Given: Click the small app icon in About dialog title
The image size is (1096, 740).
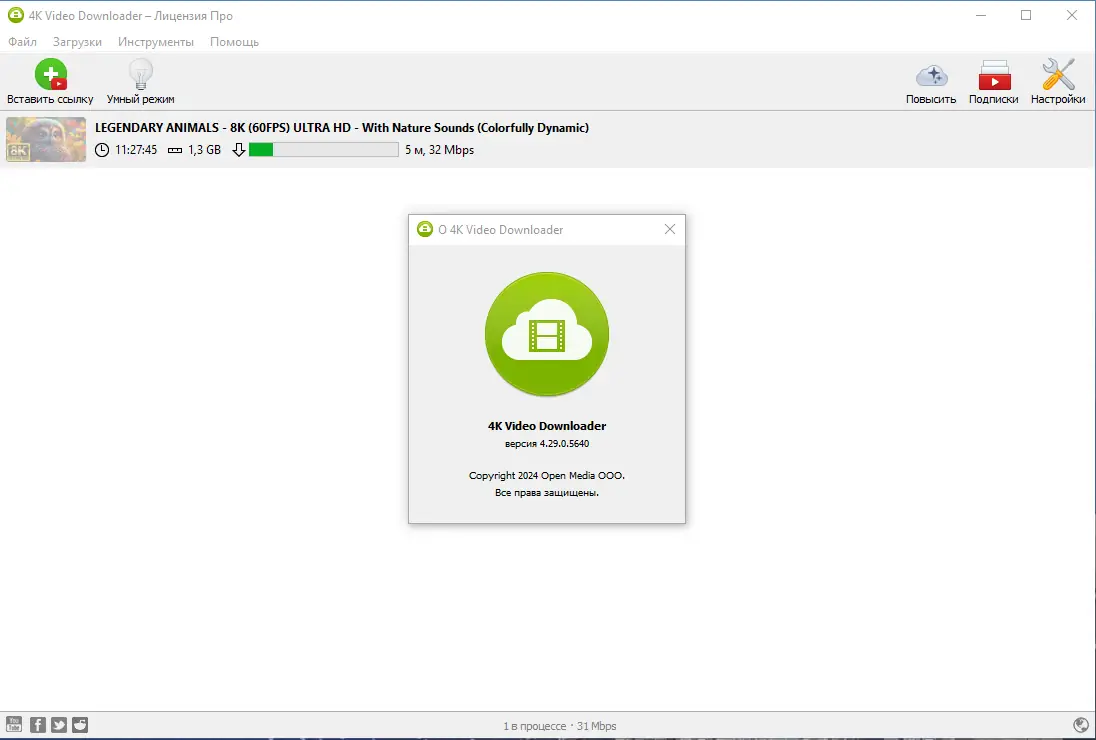Looking at the screenshot, I should click(x=425, y=229).
